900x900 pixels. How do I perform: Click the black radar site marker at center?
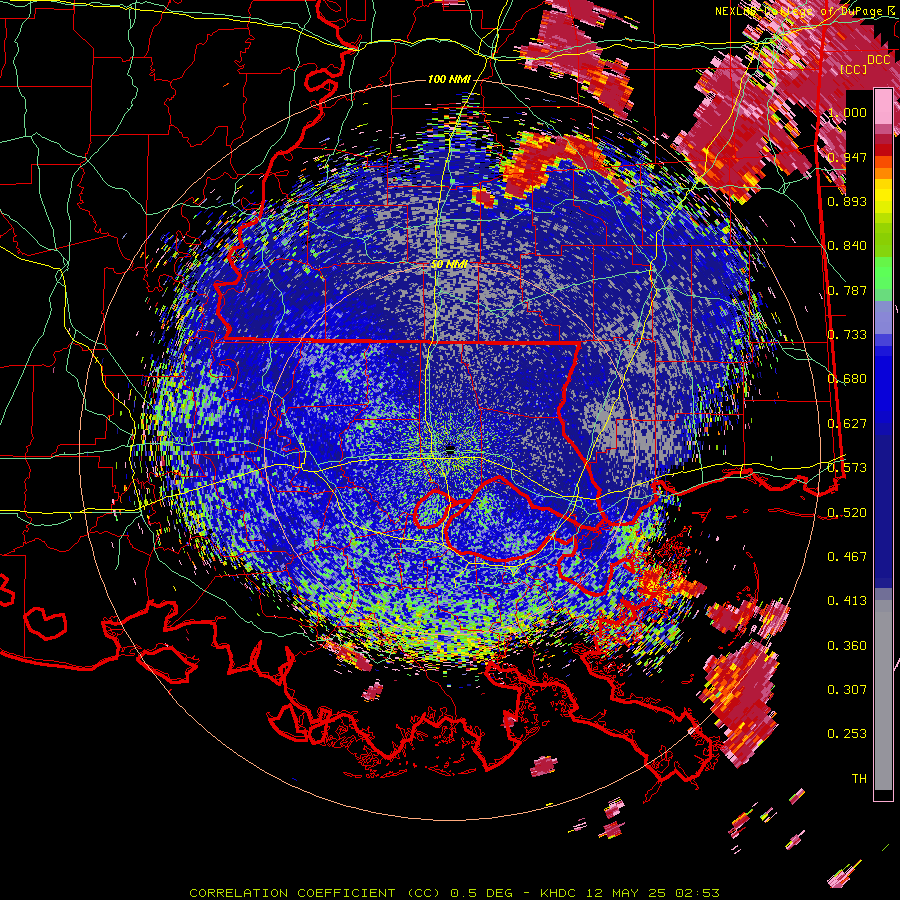click(450, 450)
